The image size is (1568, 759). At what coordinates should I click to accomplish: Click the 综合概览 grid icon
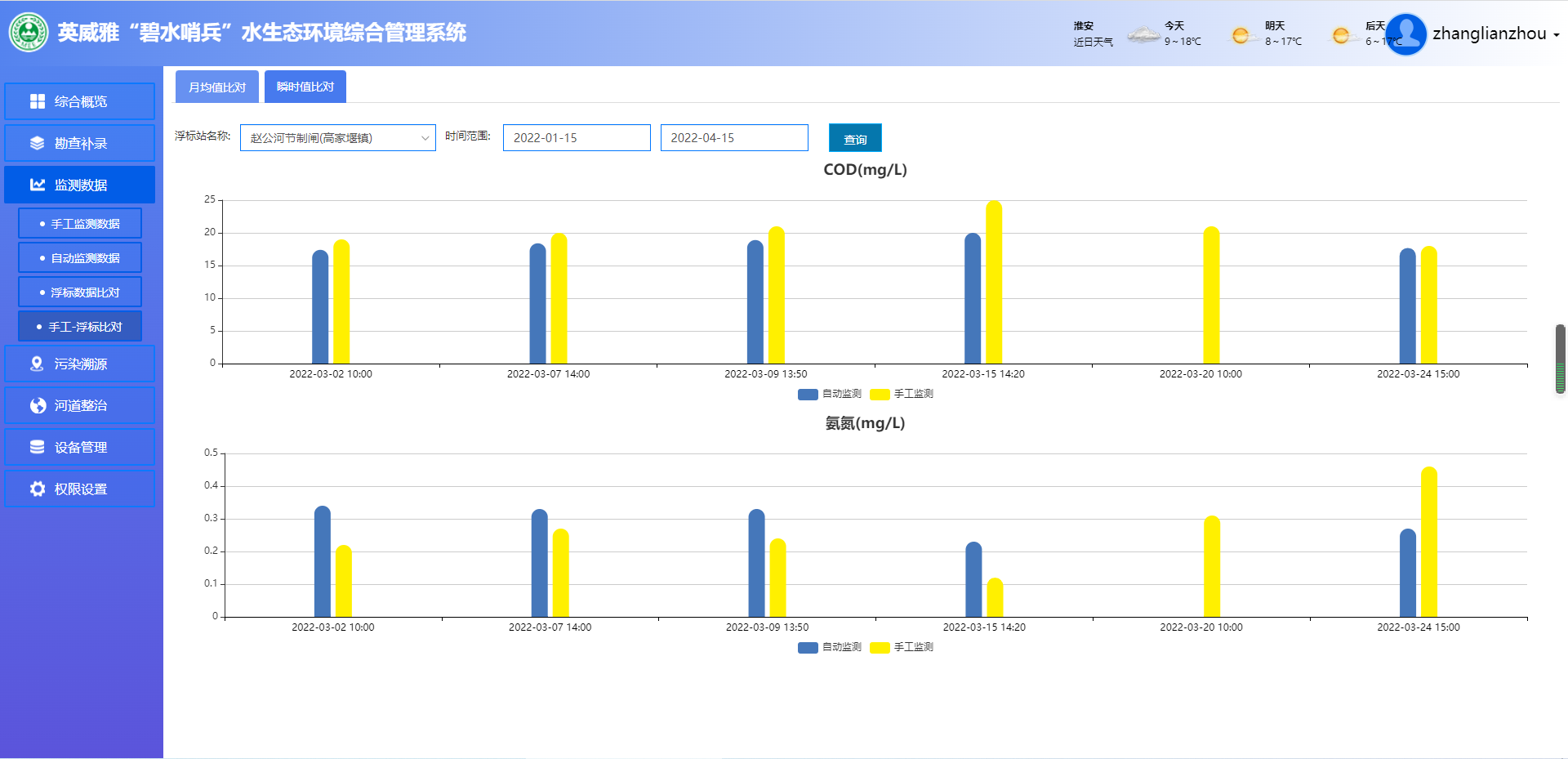pyautogui.click(x=38, y=101)
